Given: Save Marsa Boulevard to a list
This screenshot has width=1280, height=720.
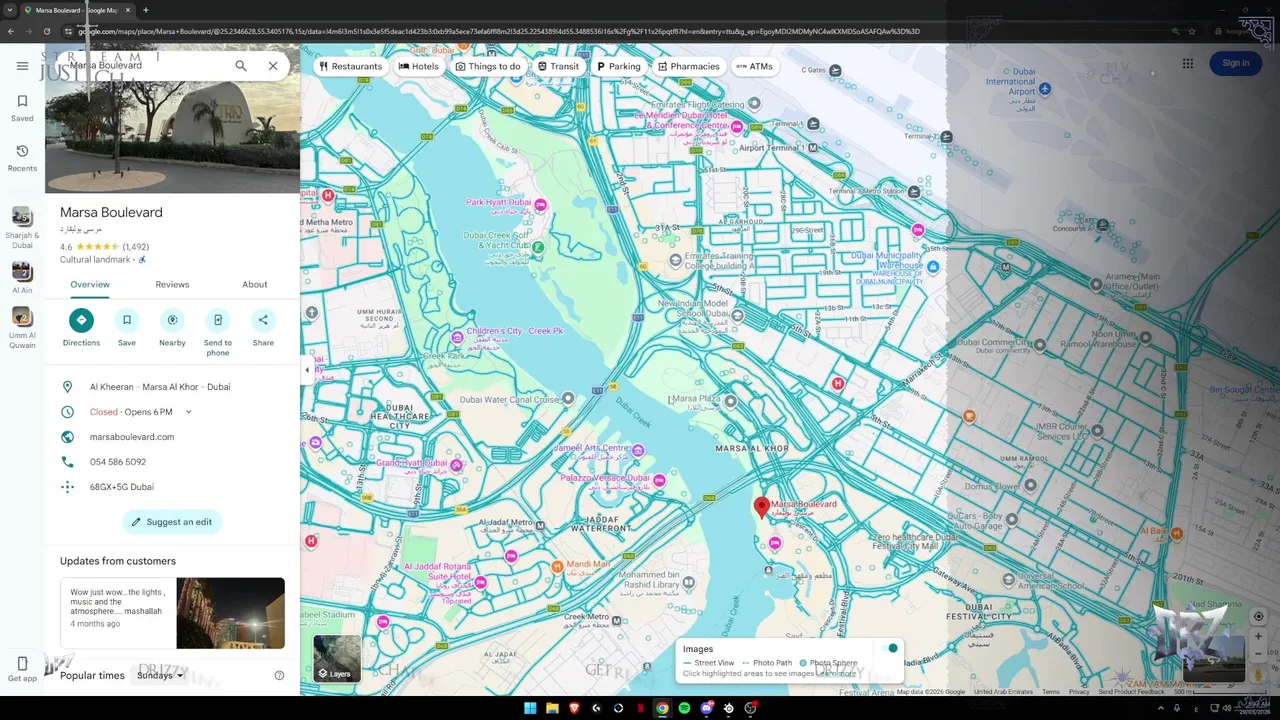Looking at the screenshot, I should 127,327.
